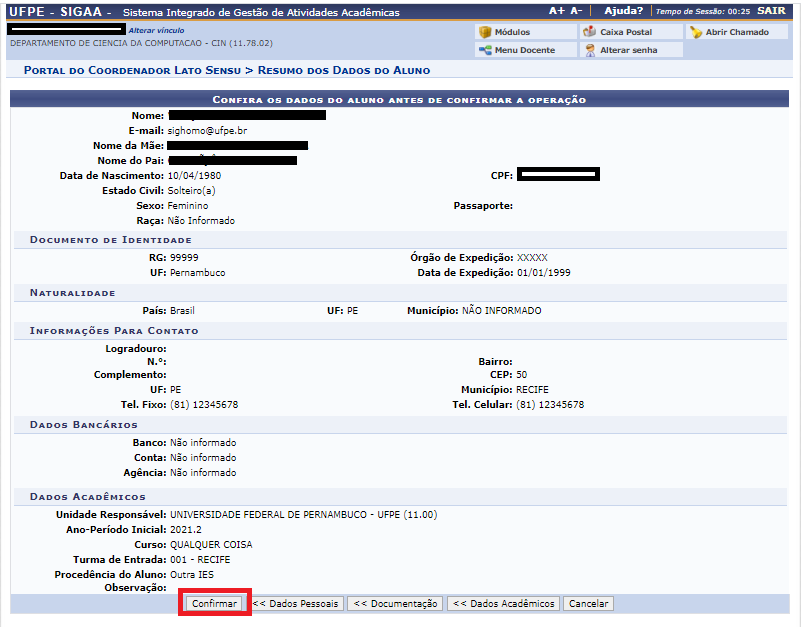Screen dimensions: 801x627
Task: Open the Caixa Postal envelope icon
Action: point(590,32)
